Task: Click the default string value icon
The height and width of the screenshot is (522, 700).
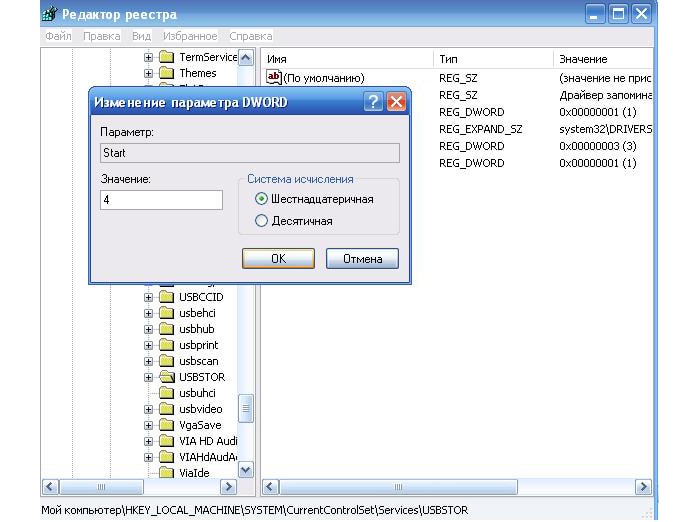Action: [x=274, y=78]
